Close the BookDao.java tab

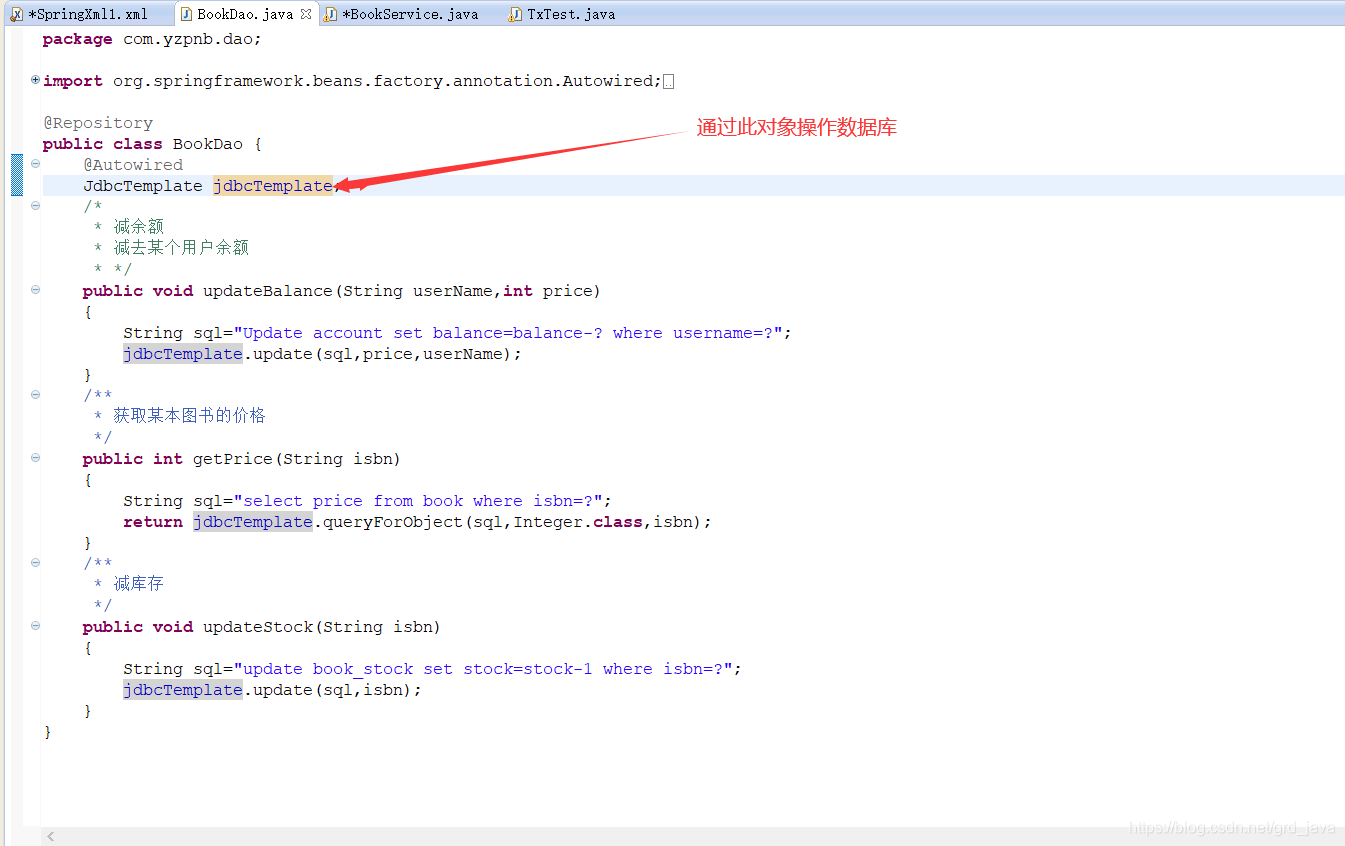(306, 14)
